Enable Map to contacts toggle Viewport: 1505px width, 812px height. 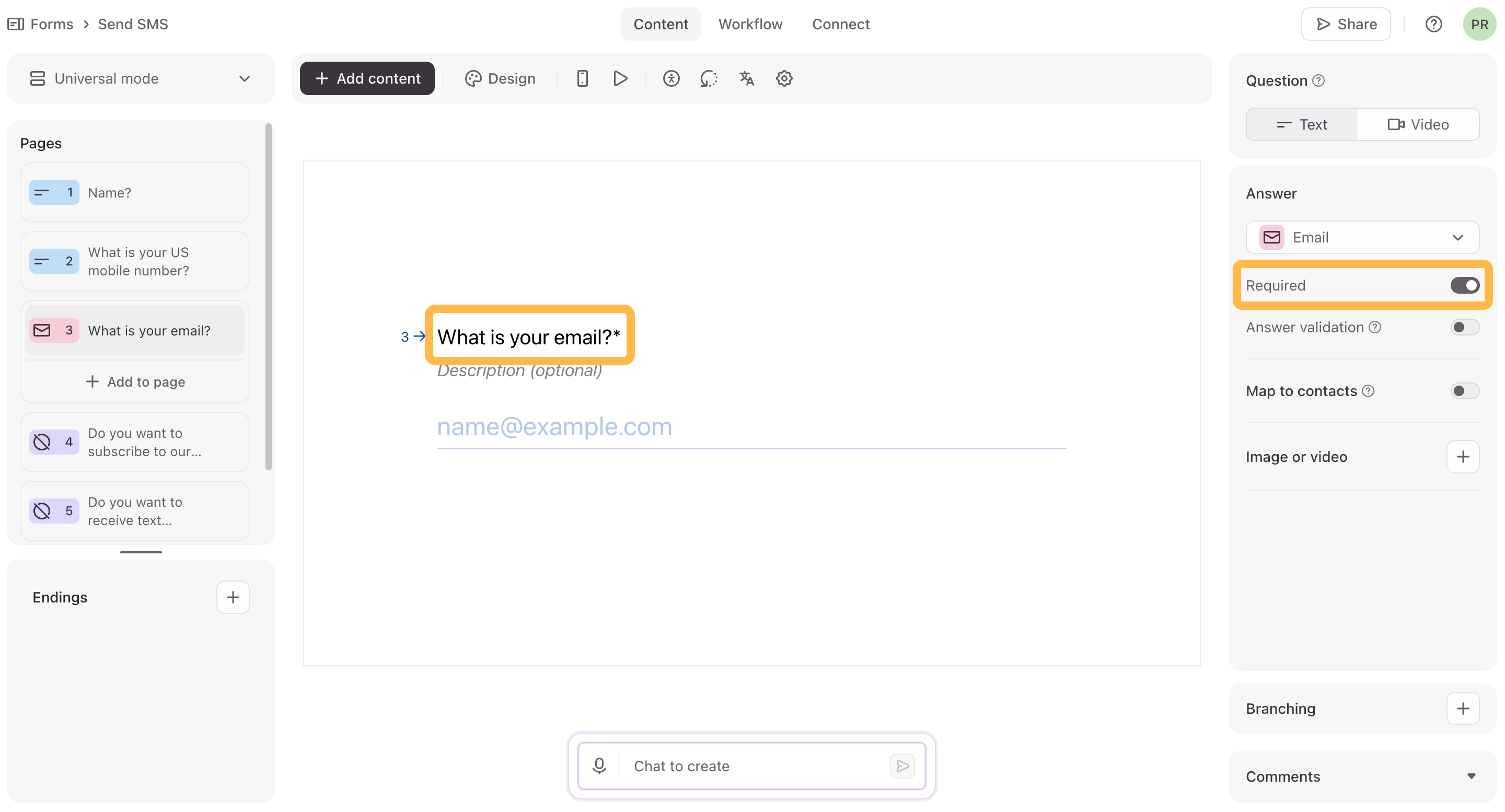1464,391
